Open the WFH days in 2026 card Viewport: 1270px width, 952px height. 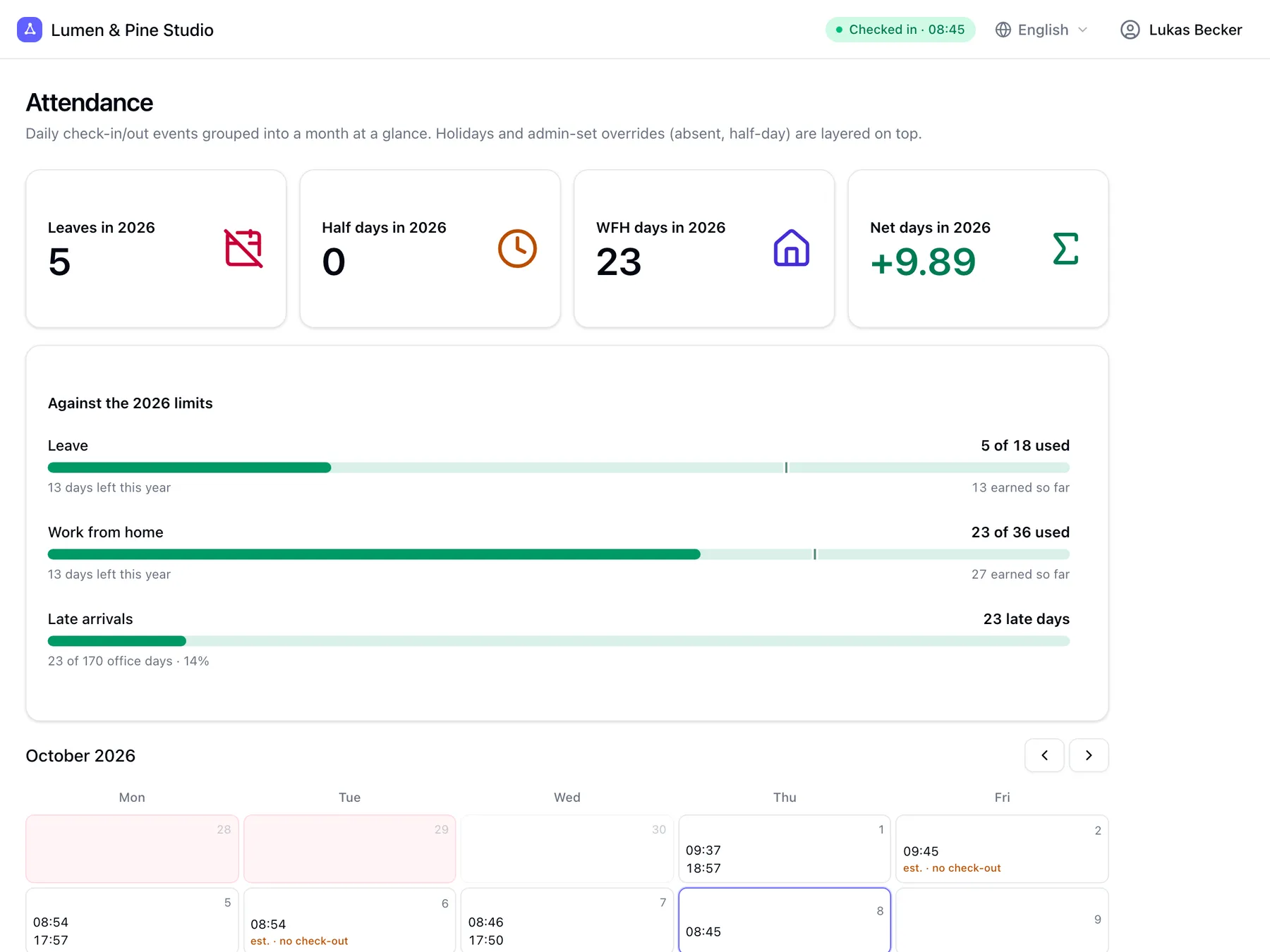coord(704,248)
